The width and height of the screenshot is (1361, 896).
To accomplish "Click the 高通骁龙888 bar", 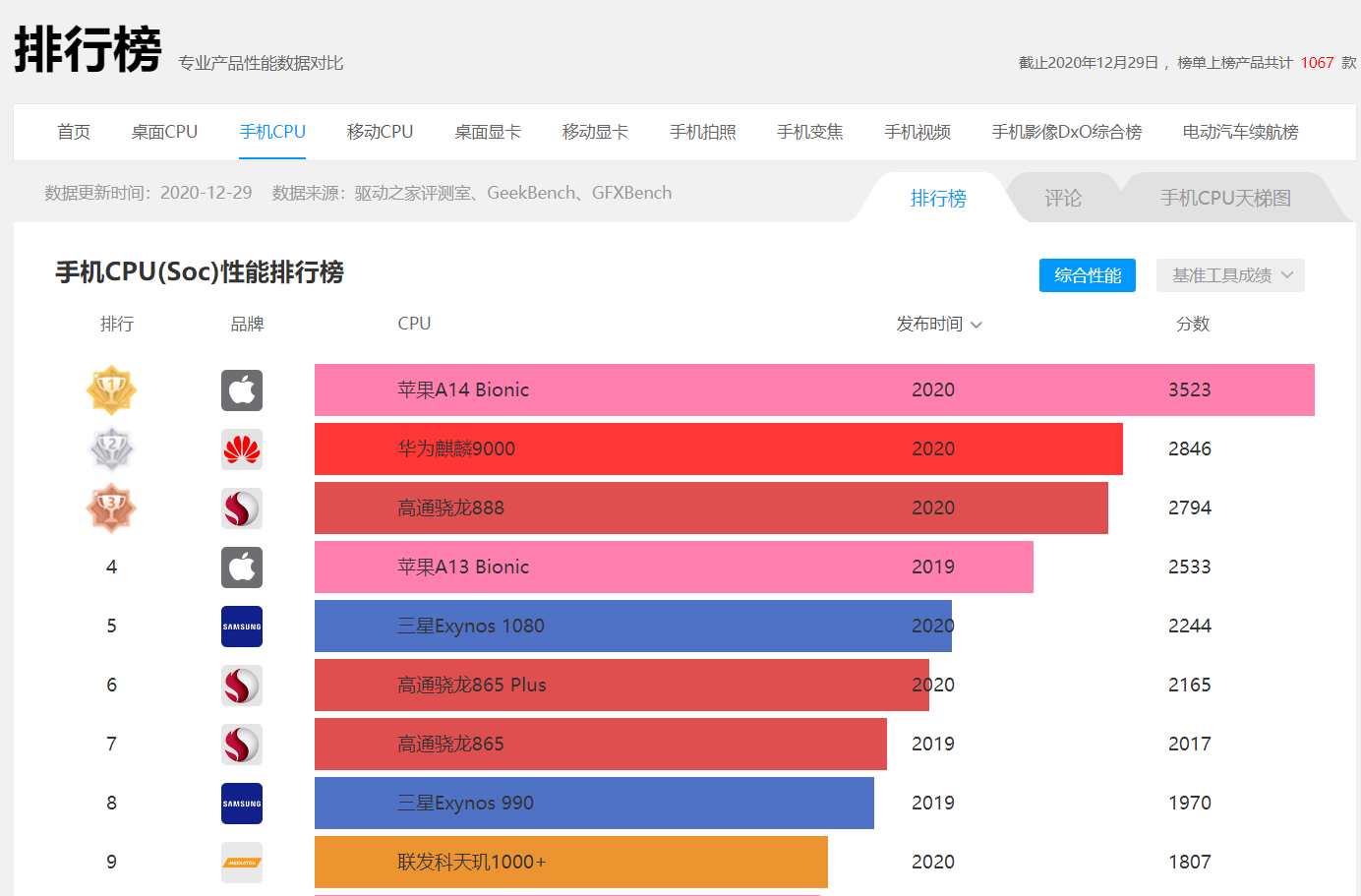I will (711, 508).
